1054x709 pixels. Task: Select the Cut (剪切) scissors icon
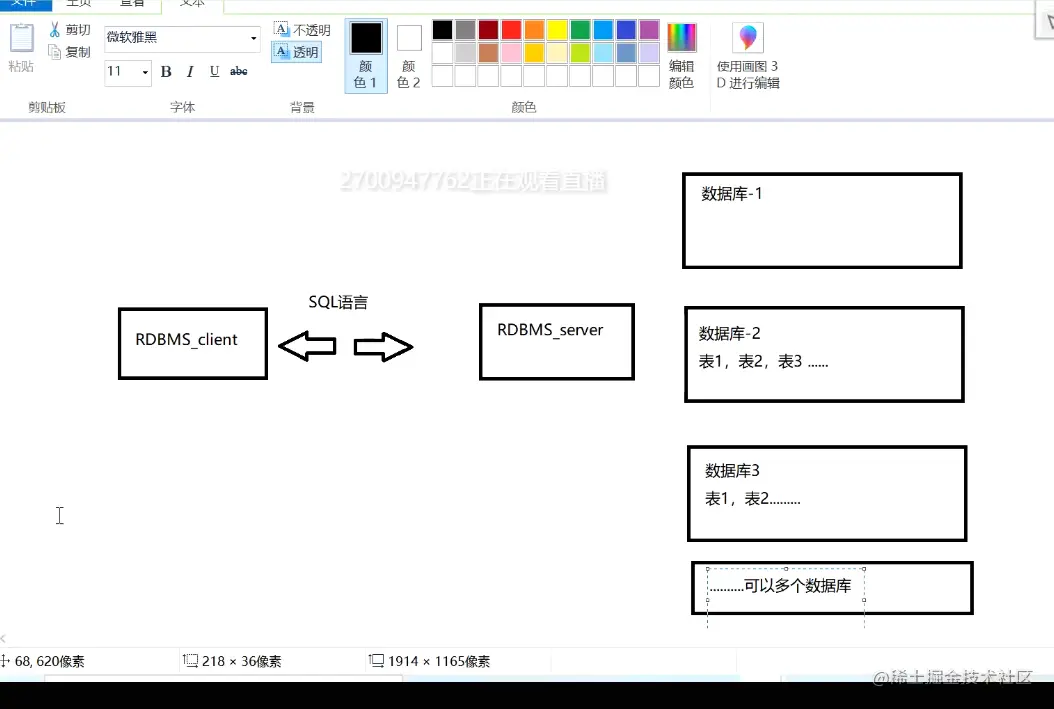click(57, 29)
